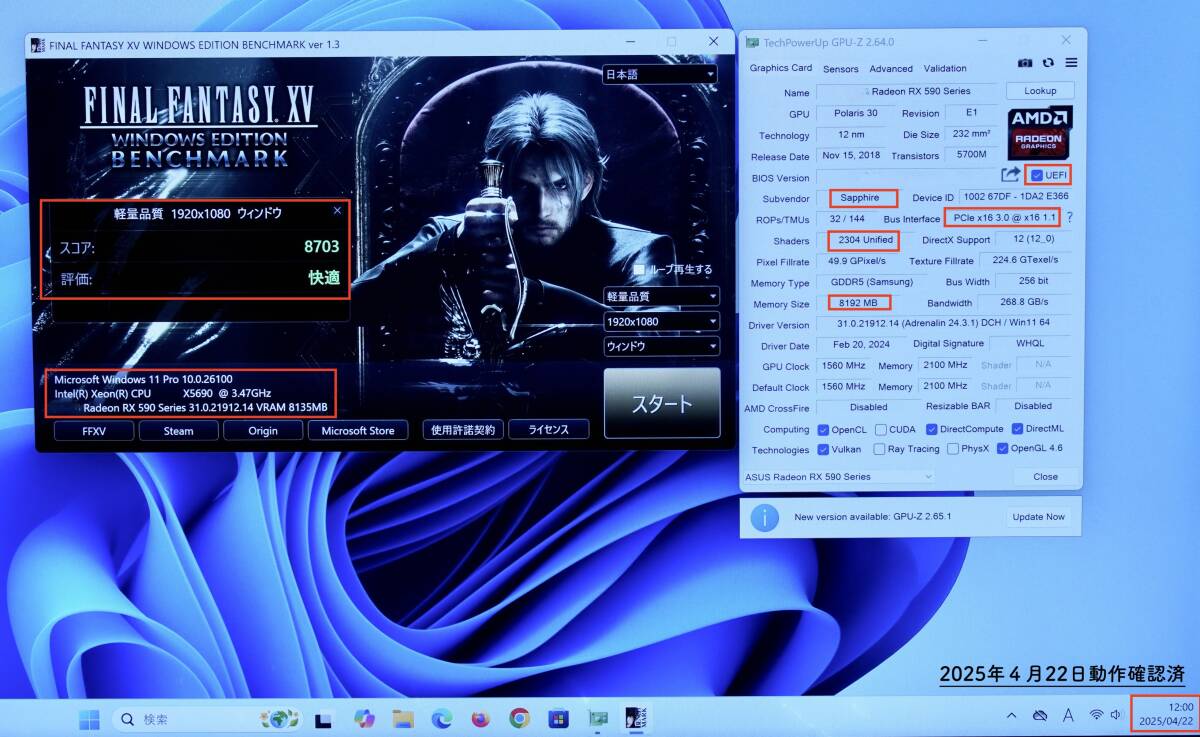
Task: Click the Update Now button
Action: pos(1039,517)
